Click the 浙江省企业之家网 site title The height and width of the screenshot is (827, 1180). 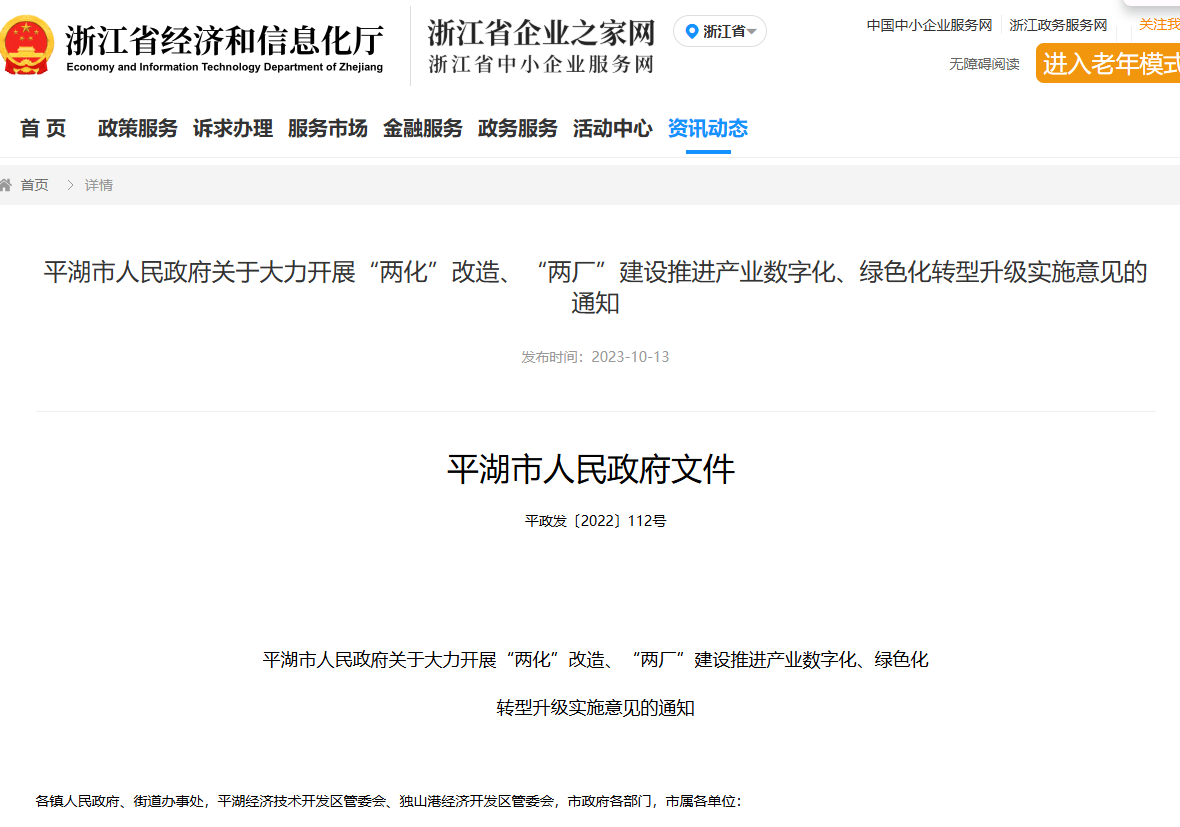[540, 33]
